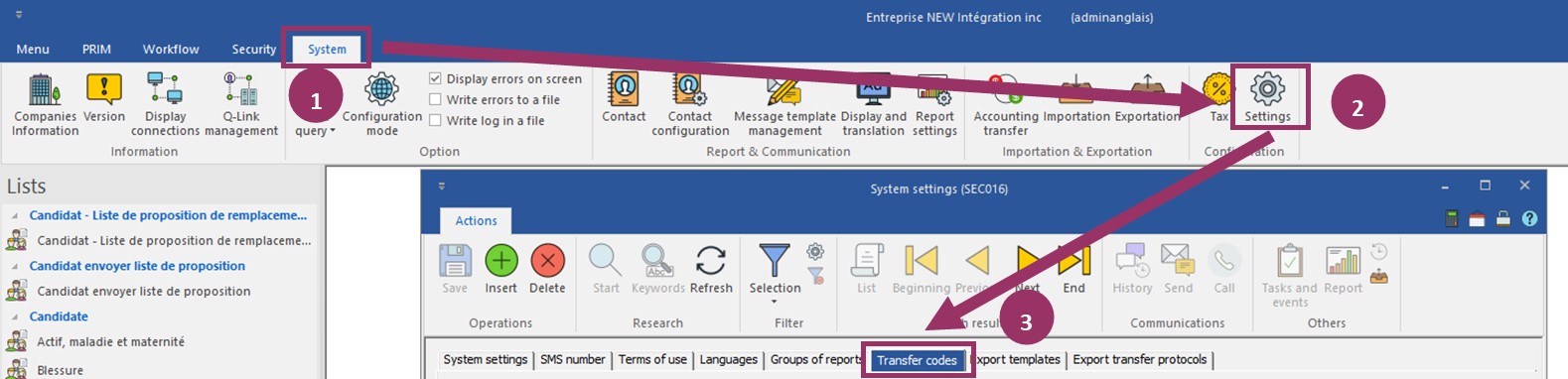Open Actif, maladie et maternité list item
Screen dimensions: 1568x379
pos(110,341)
